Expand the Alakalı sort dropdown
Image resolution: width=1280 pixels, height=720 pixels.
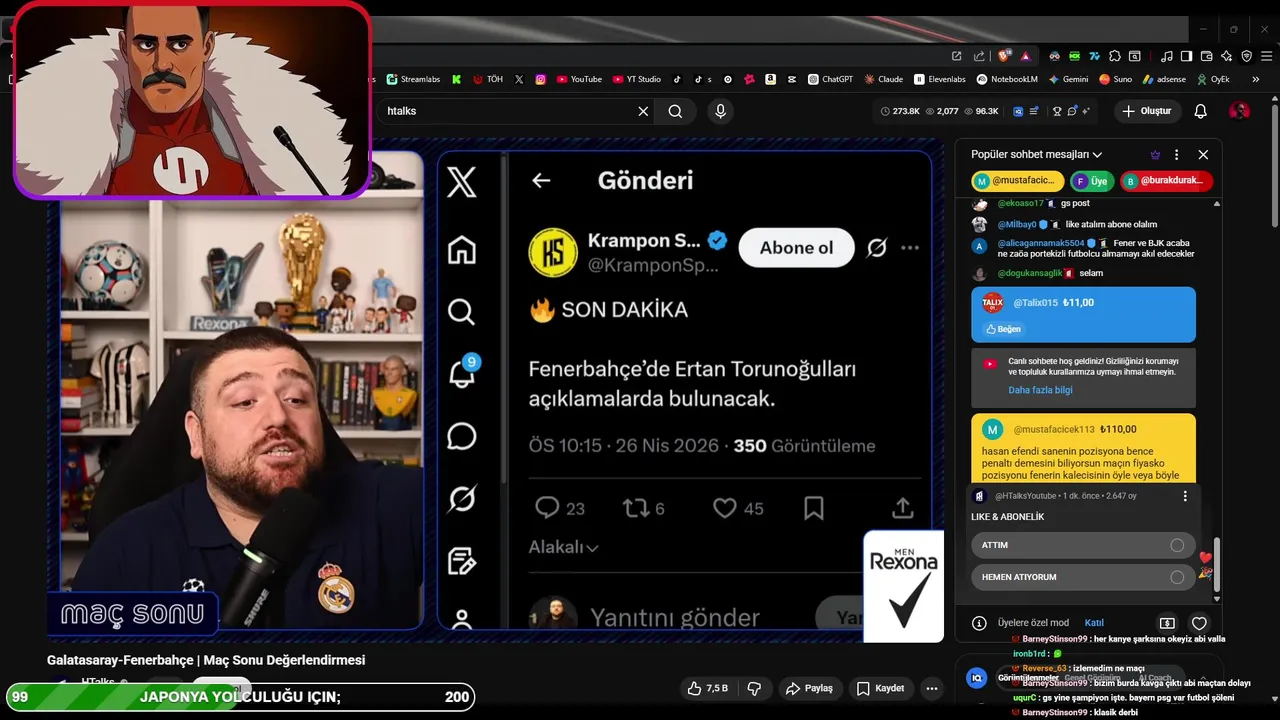coord(563,547)
